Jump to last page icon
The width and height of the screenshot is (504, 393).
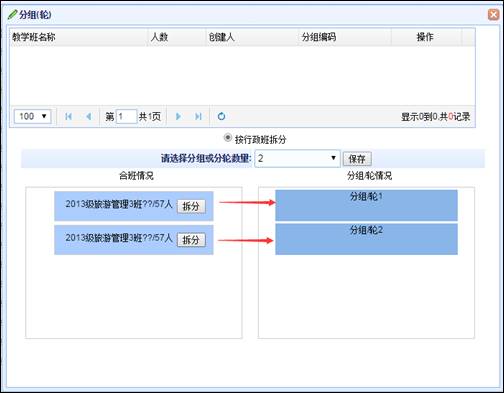198,116
